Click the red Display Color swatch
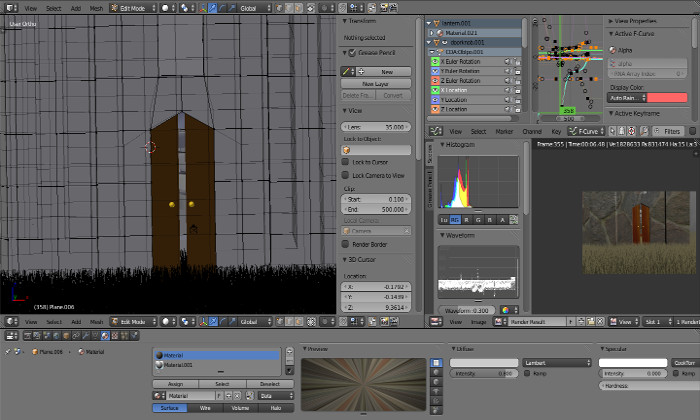This screenshot has height=420, width=700. 669,97
